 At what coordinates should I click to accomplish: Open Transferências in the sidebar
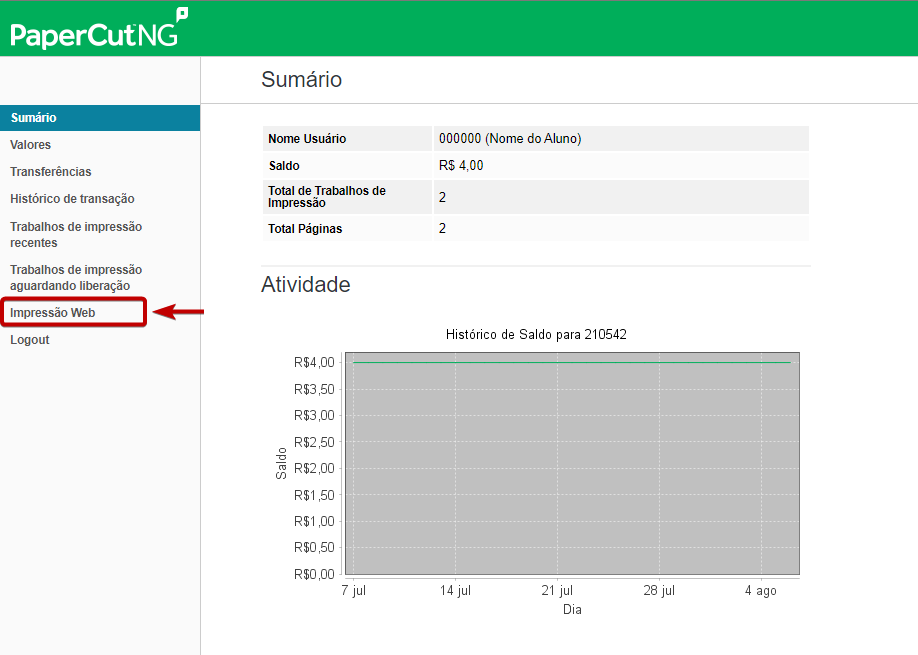click(51, 172)
